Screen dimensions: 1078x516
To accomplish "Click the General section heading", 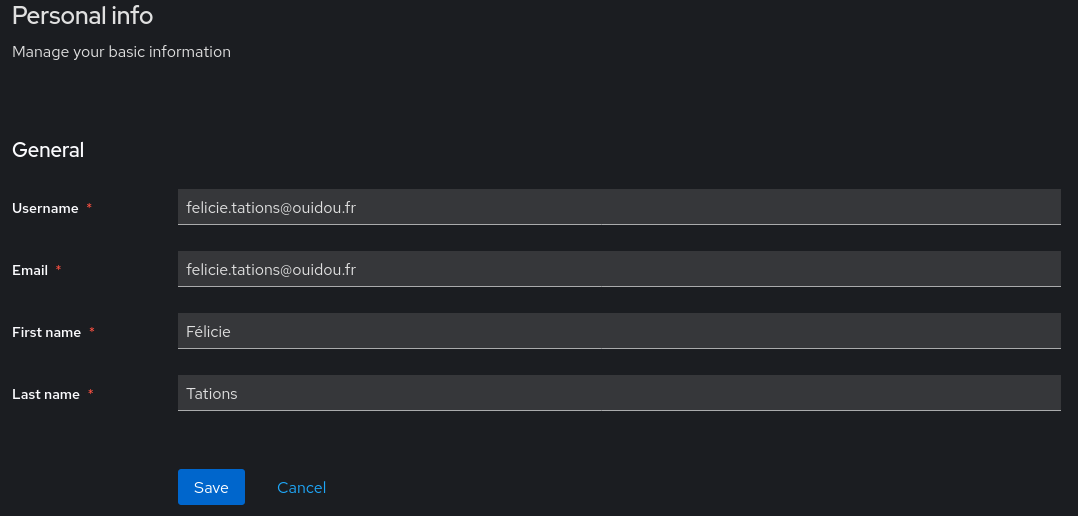I will point(48,150).
